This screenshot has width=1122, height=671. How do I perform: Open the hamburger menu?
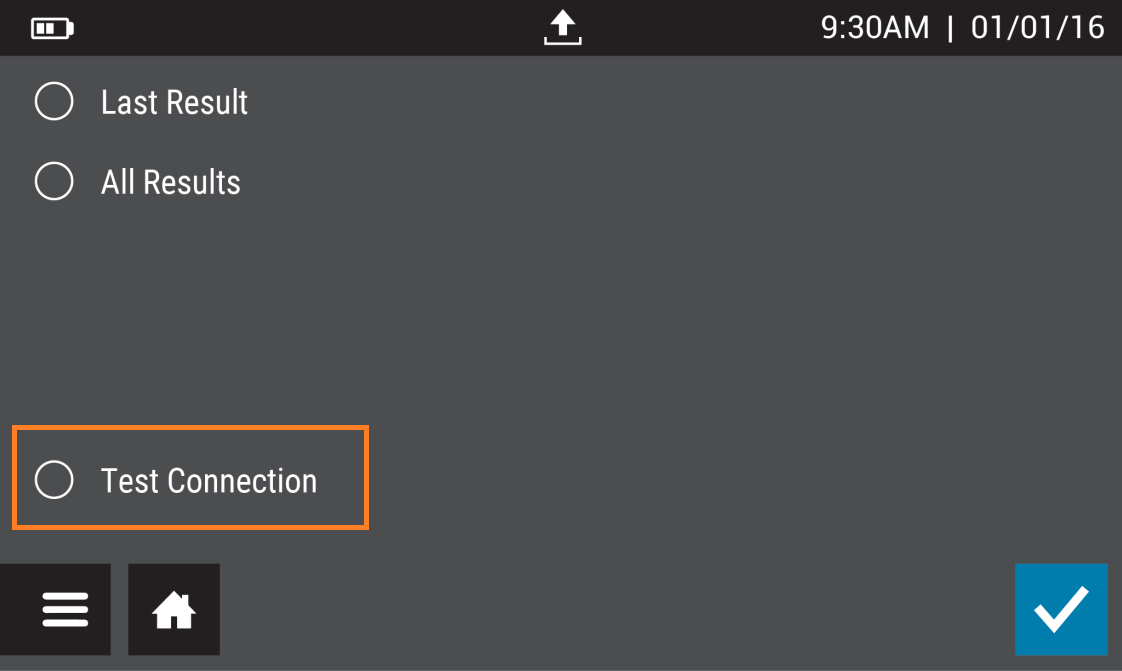[x=65, y=609]
